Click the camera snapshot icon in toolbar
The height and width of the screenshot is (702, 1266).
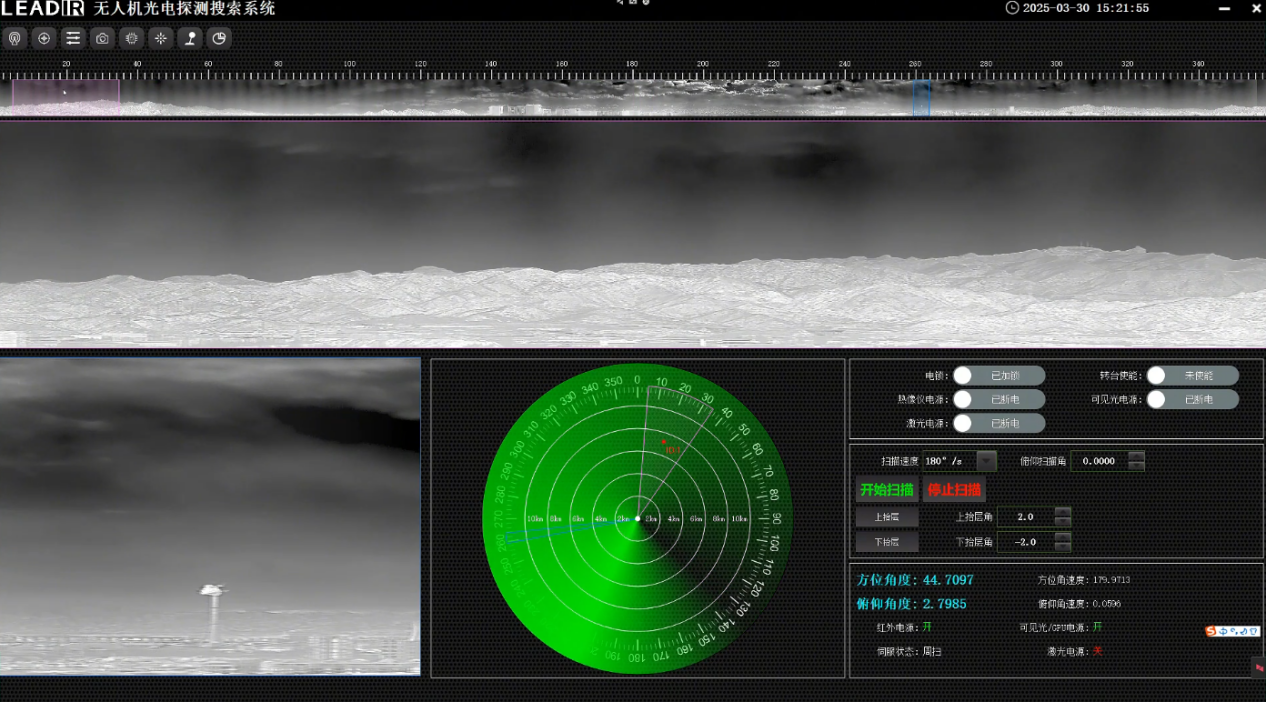102,38
